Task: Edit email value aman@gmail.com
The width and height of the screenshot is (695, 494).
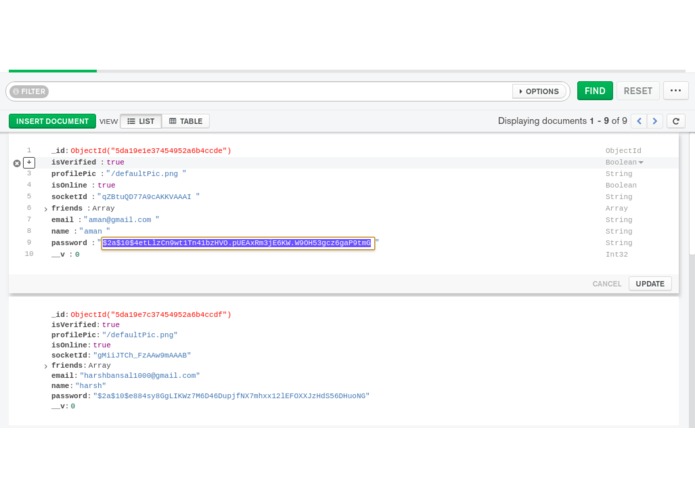Action: point(121,220)
